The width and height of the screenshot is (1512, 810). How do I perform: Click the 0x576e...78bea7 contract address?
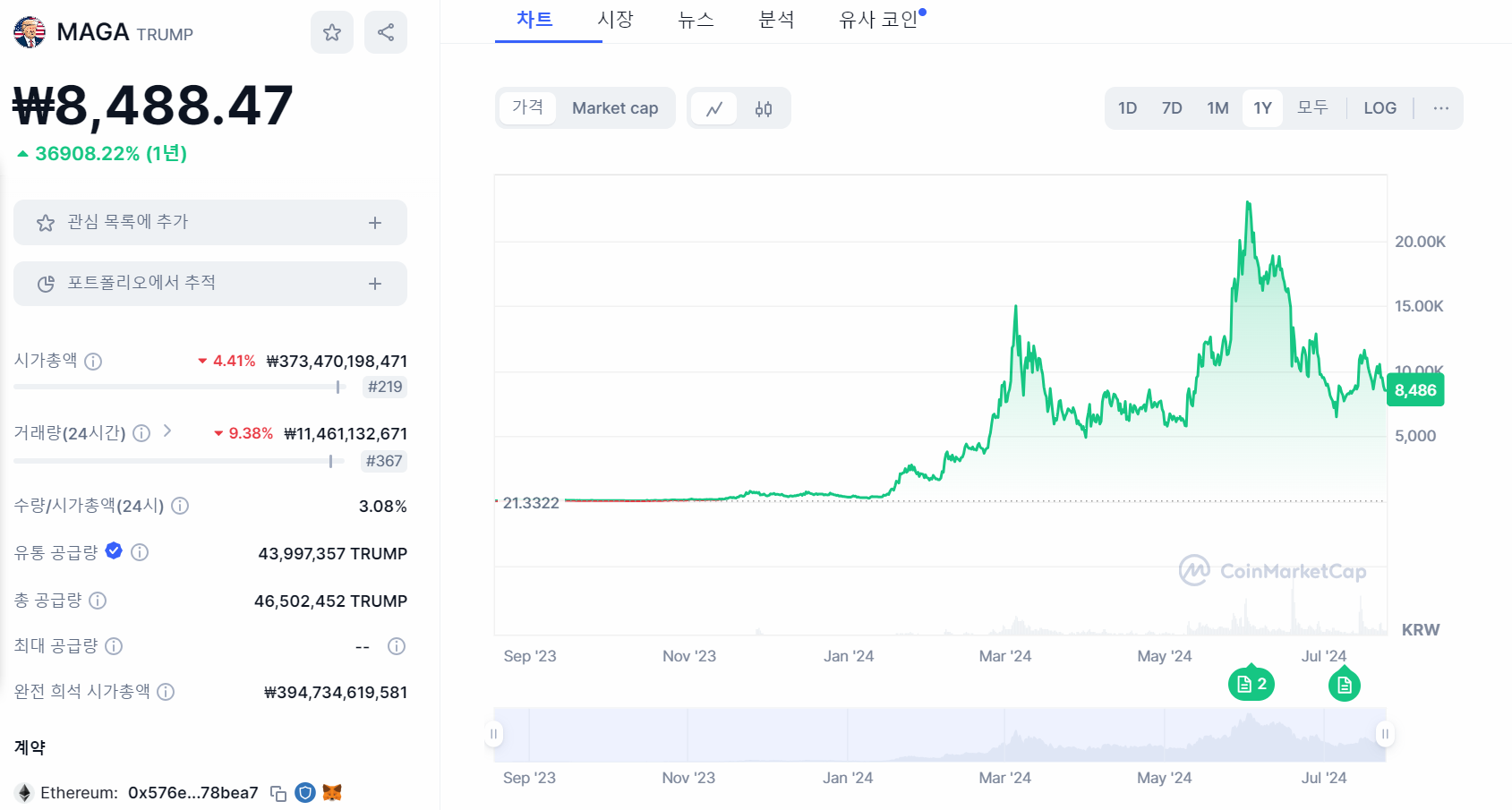193,793
